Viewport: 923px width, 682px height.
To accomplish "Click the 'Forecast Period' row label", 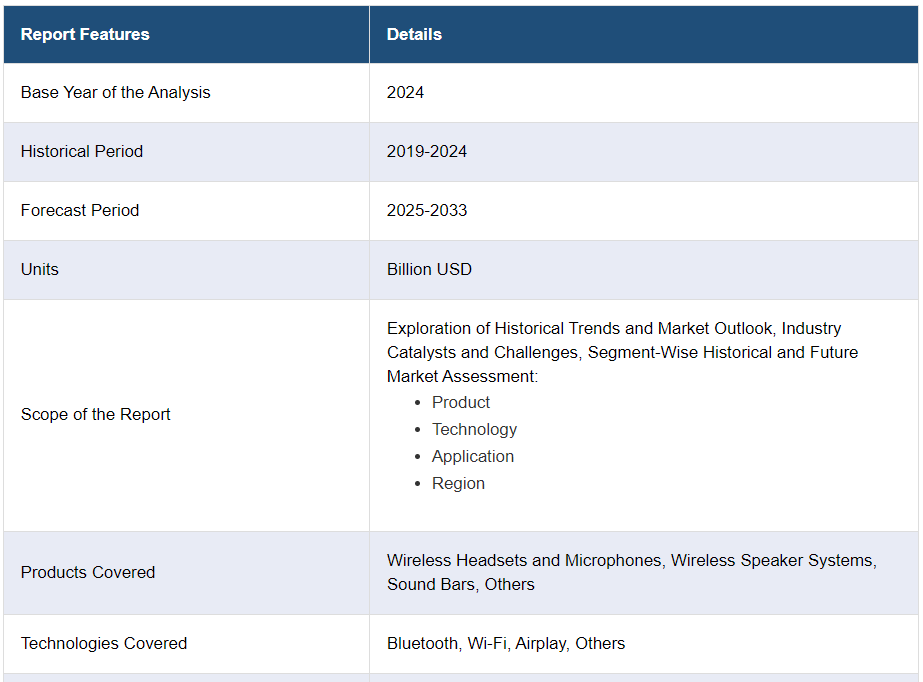I will (x=80, y=210).
